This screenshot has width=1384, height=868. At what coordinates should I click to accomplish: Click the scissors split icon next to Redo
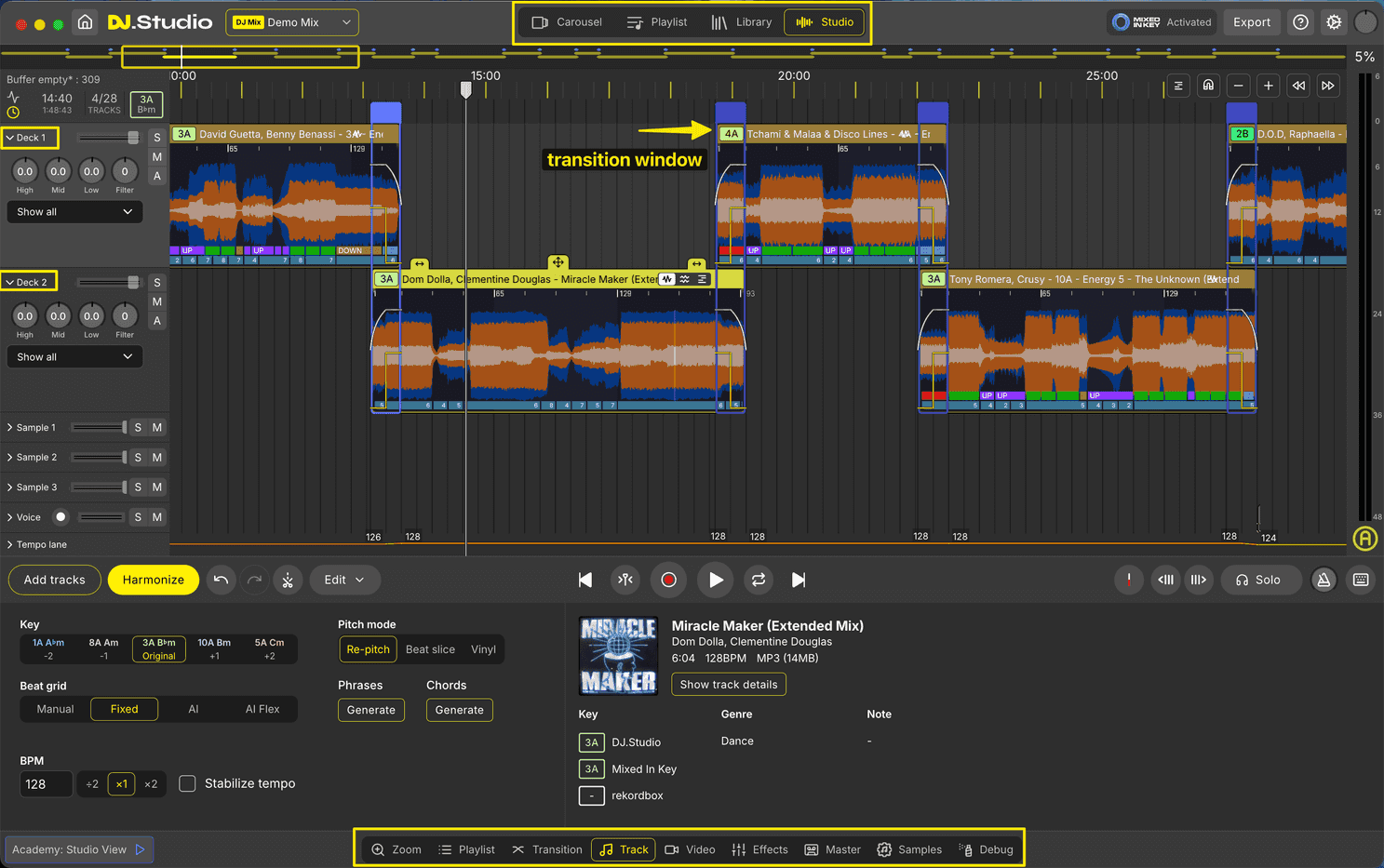[288, 580]
